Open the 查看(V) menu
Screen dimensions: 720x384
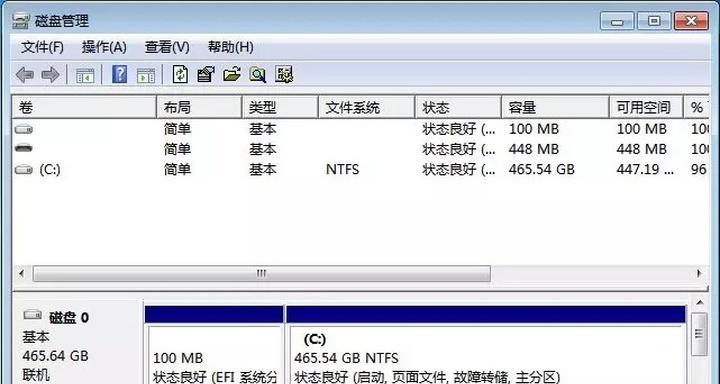167,47
